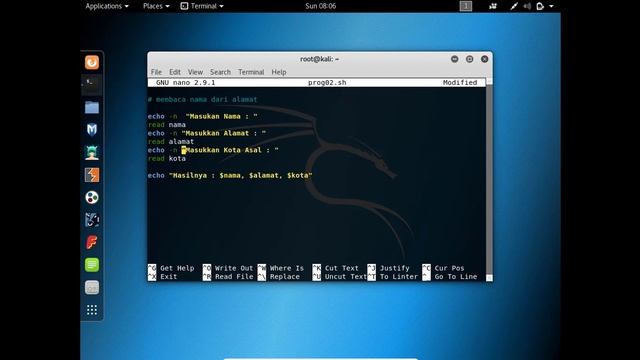Launch Maltego from the dark dock icon

[x=92, y=220]
